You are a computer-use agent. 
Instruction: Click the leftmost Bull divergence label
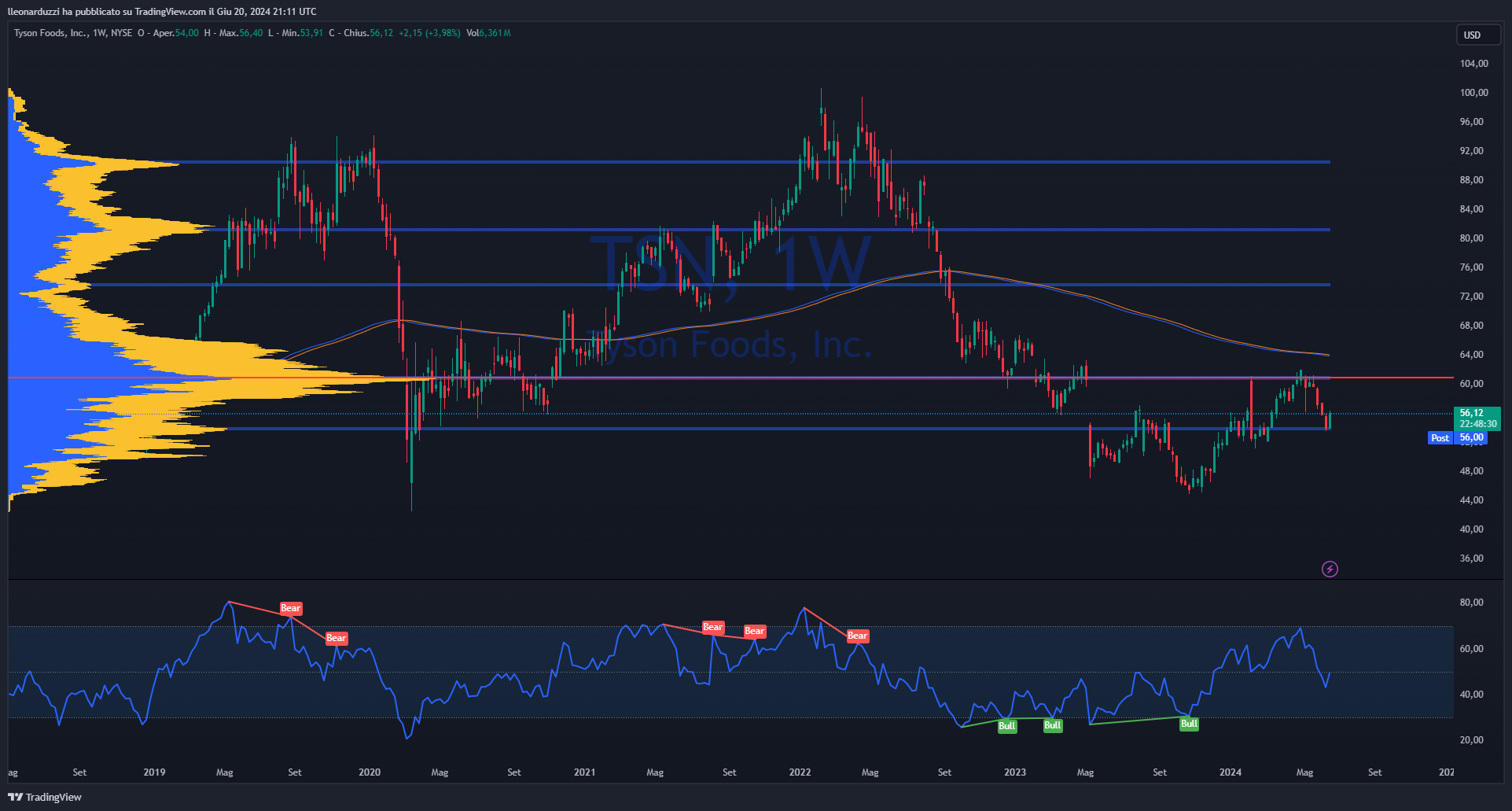[1006, 725]
